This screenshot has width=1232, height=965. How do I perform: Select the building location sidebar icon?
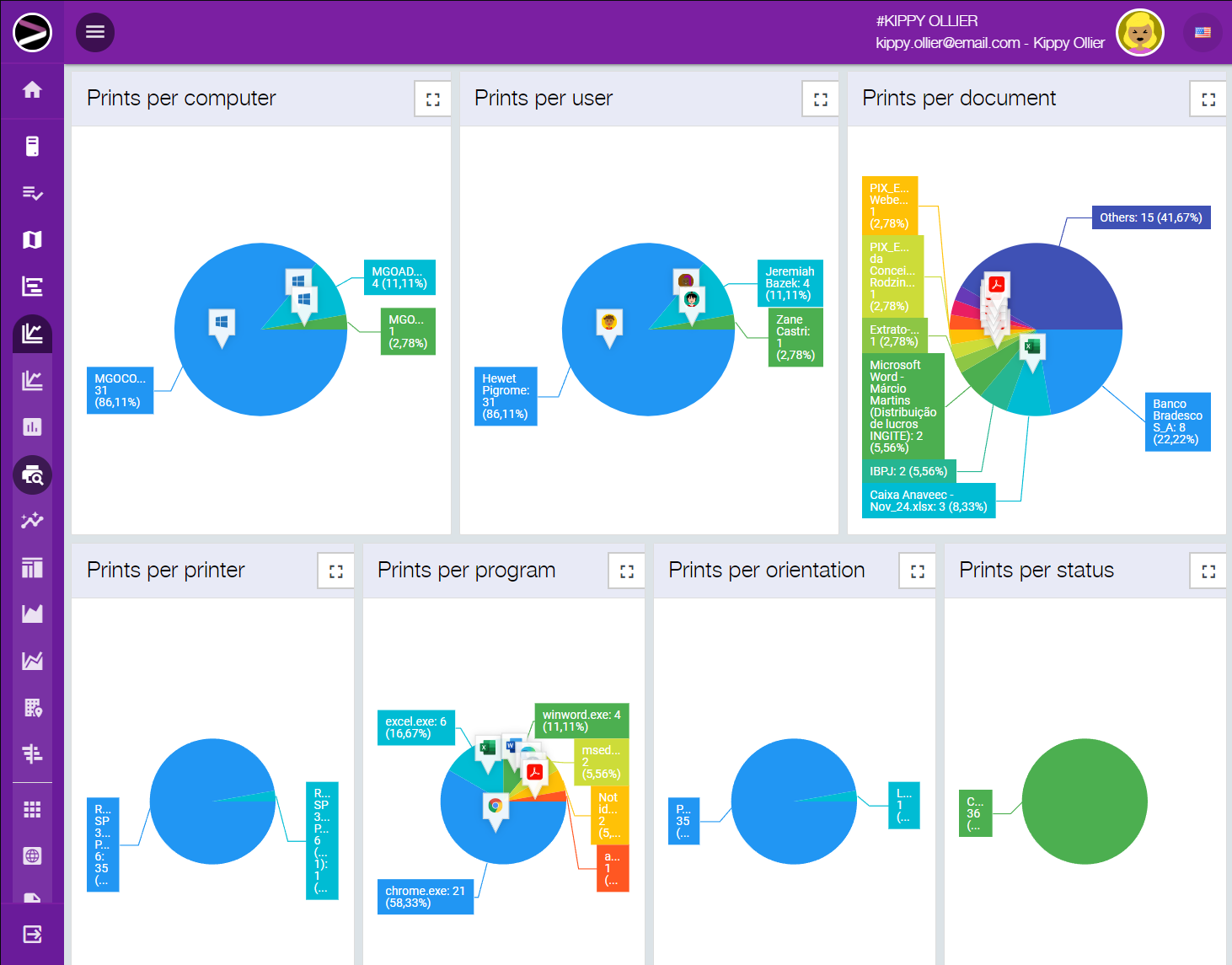pyautogui.click(x=32, y=708)
